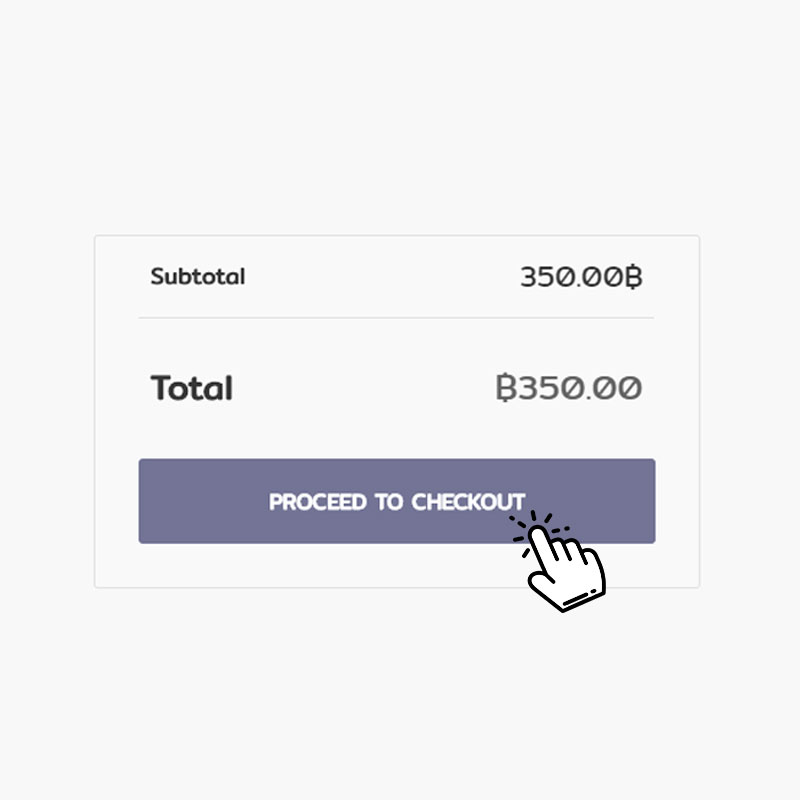Click the bold Total label

tap(191, 388)
